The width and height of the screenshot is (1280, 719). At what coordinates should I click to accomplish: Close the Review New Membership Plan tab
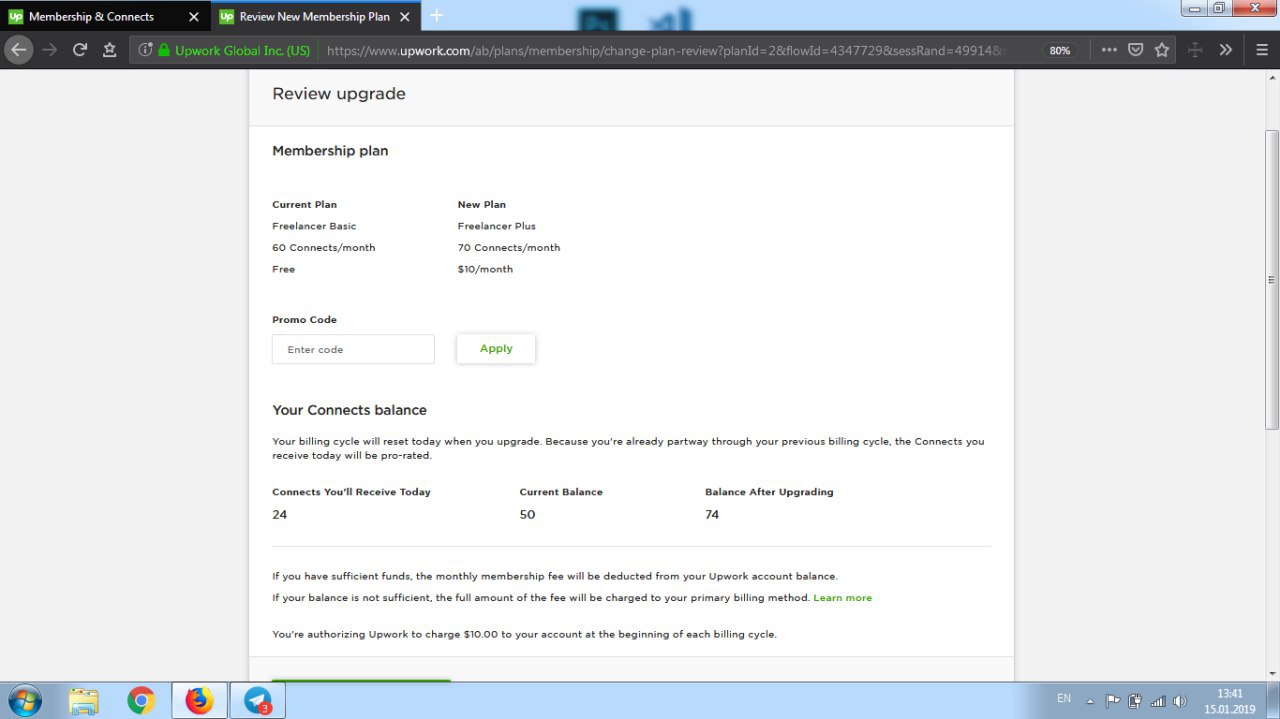point(404,17)
